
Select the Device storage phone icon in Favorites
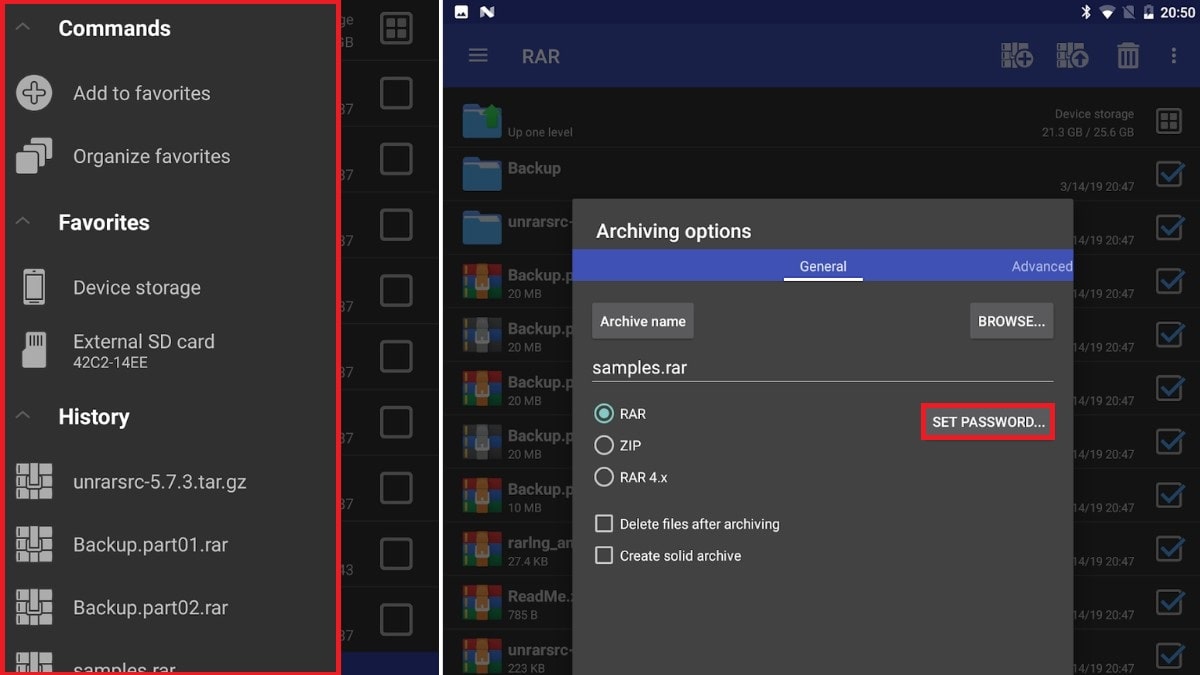(x=34, y=287)
